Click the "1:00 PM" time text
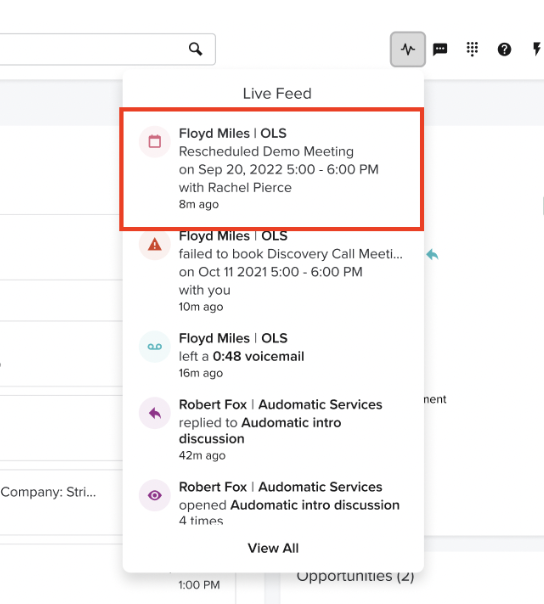Screen dimensions: 544x604 coord(199,585)
